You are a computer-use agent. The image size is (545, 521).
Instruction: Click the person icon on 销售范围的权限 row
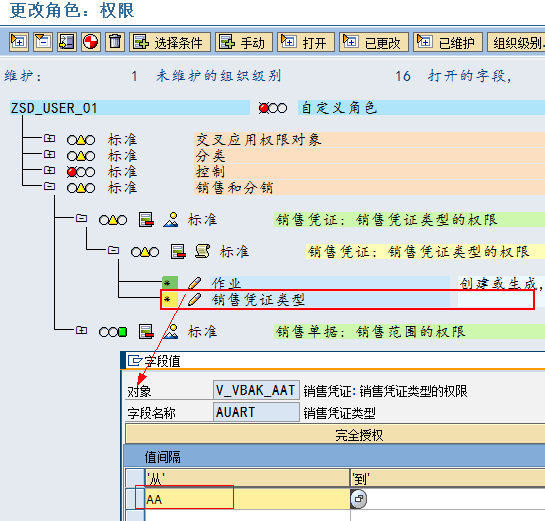coord(171,332)
